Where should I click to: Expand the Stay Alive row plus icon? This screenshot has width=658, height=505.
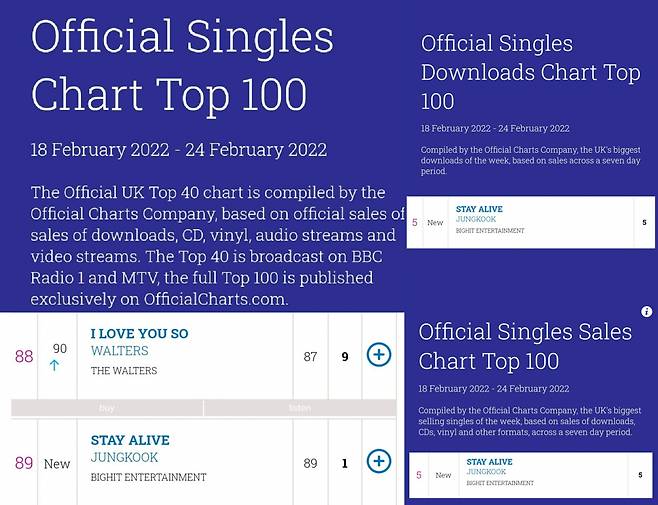[379, 461]
